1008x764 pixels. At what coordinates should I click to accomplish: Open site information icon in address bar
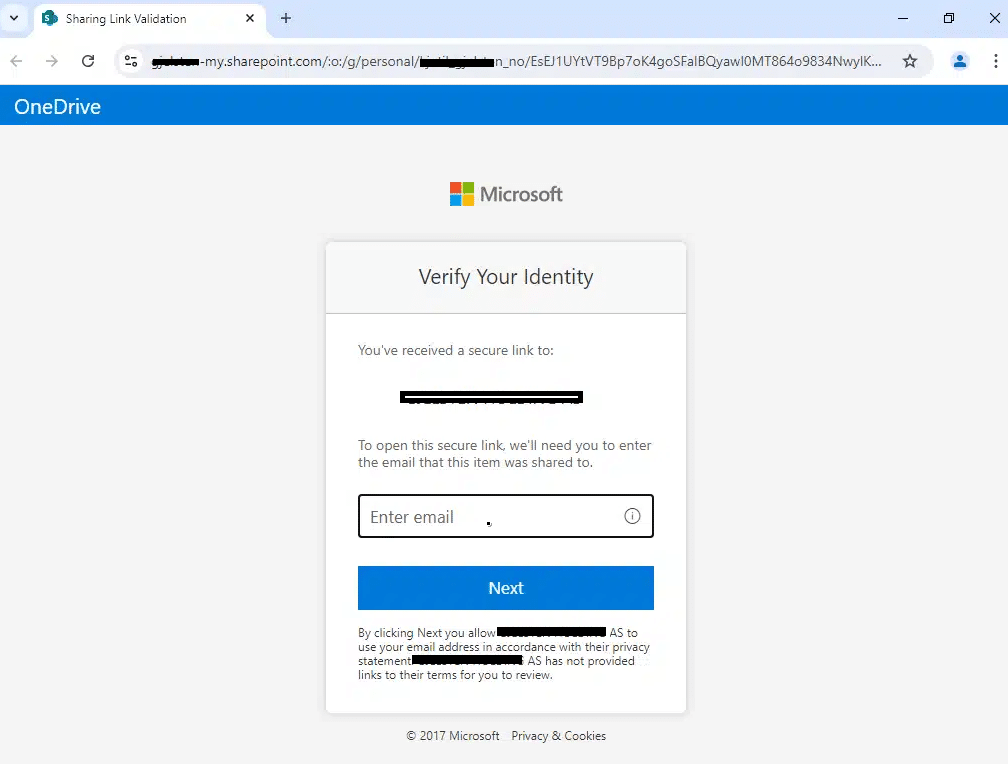(x=131, y=61)
